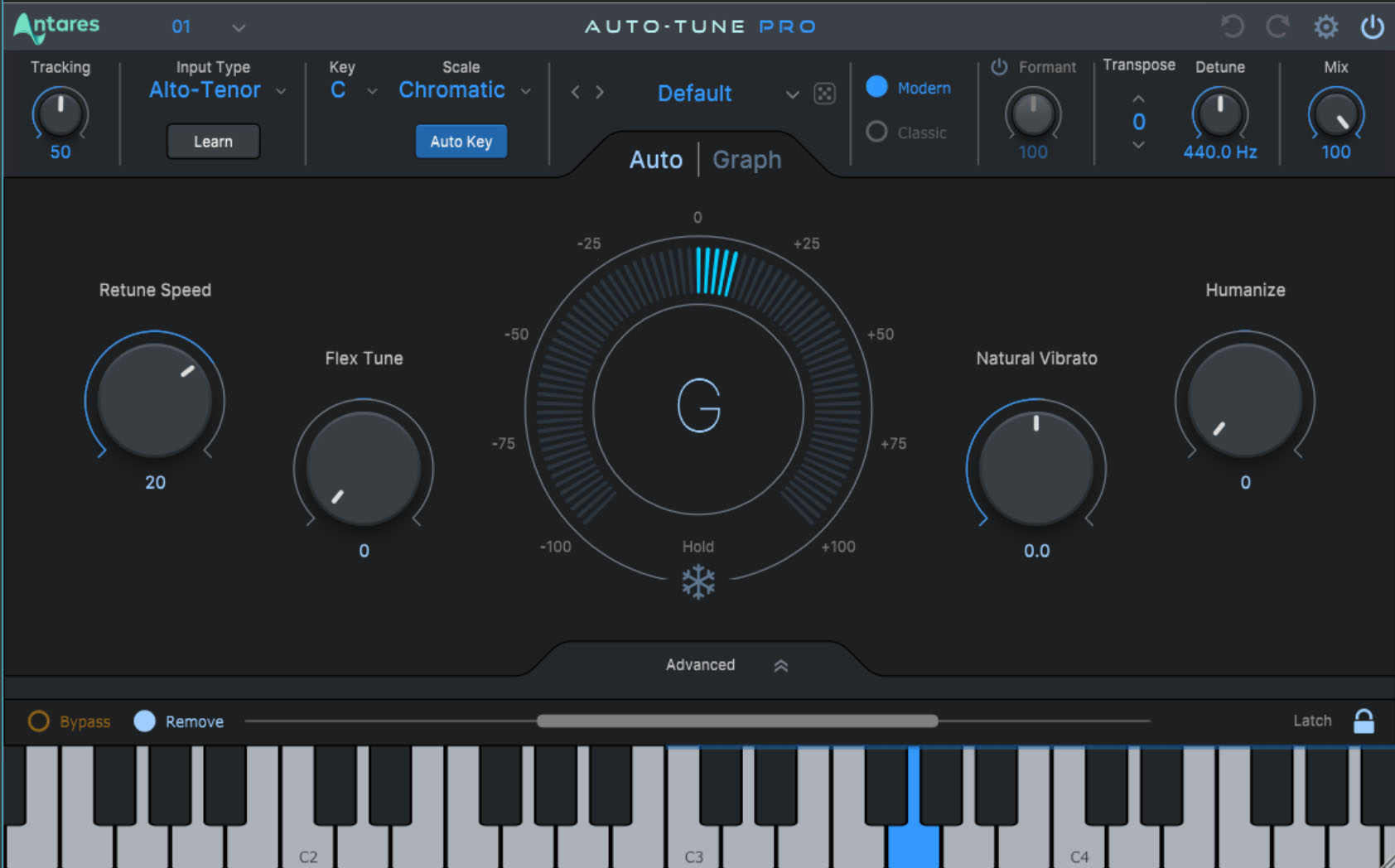Open the Input Type Alto-Tenor dropdown
This screenshot has height=868, width=1395.
click(218, 90)
